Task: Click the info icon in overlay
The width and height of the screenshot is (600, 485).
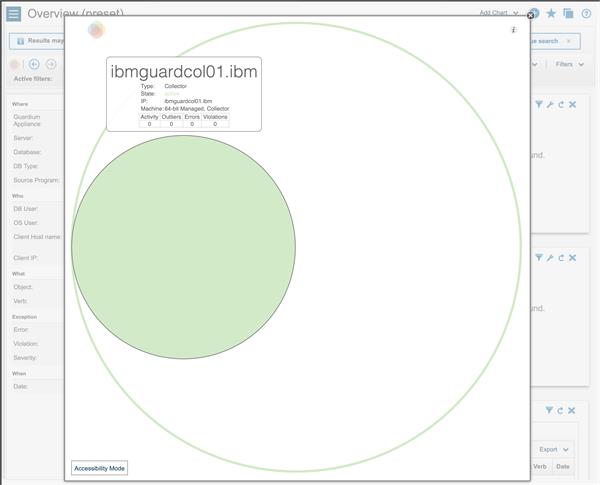Action: pyautogui.click(x=514, y=30)
